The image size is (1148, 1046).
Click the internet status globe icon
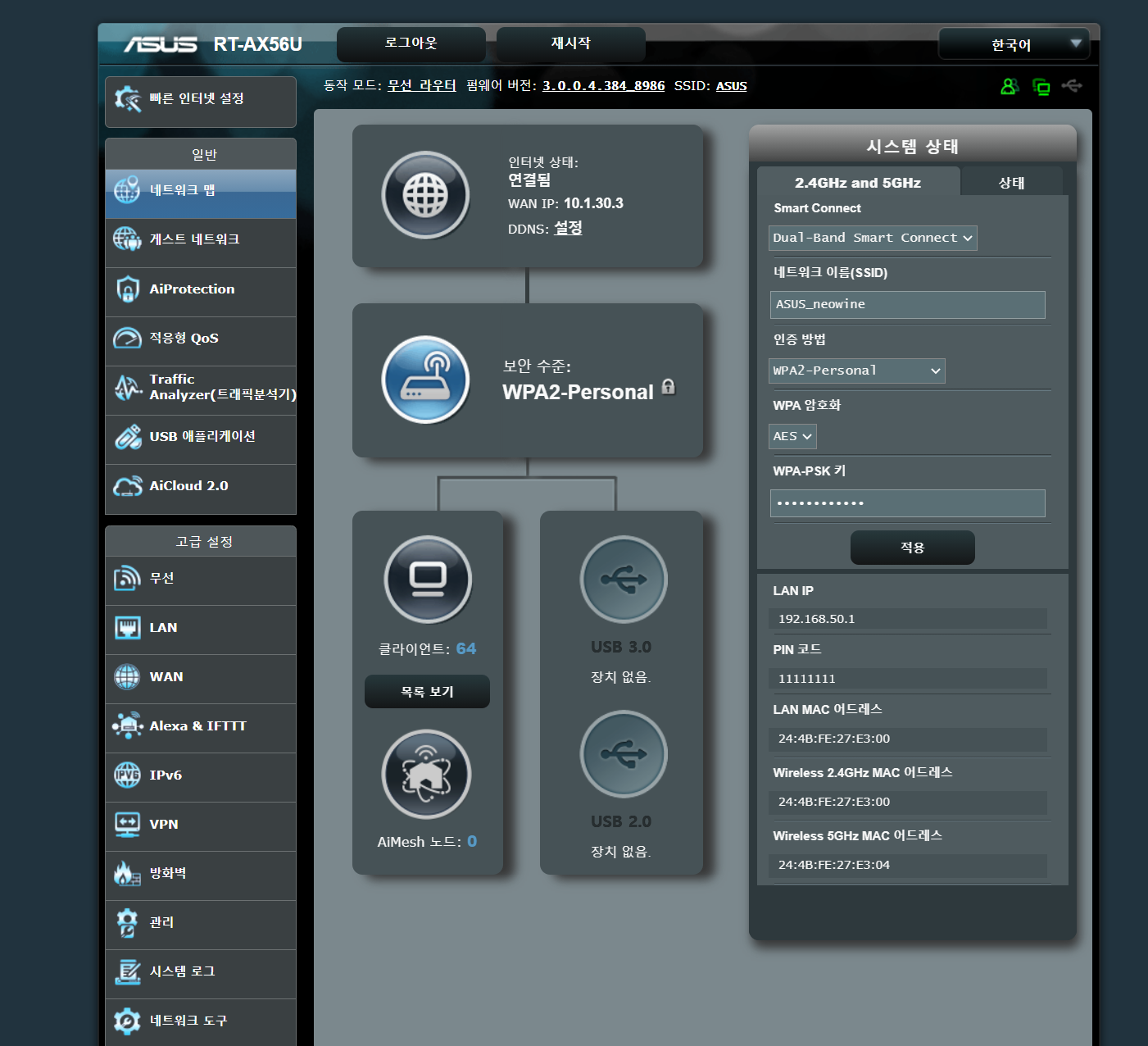pos(425,195)
